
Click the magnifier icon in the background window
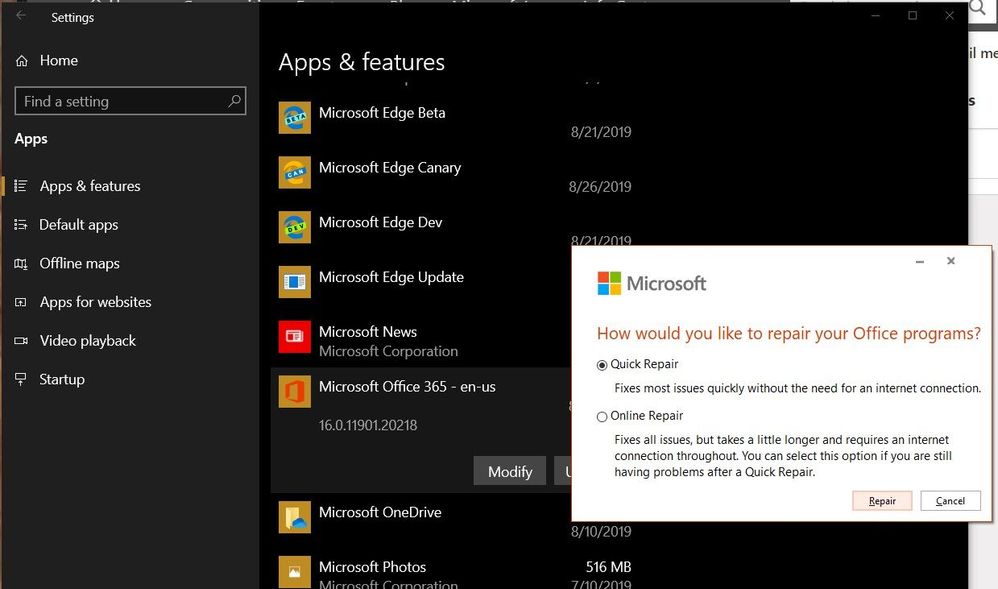[x=978, y=8]
